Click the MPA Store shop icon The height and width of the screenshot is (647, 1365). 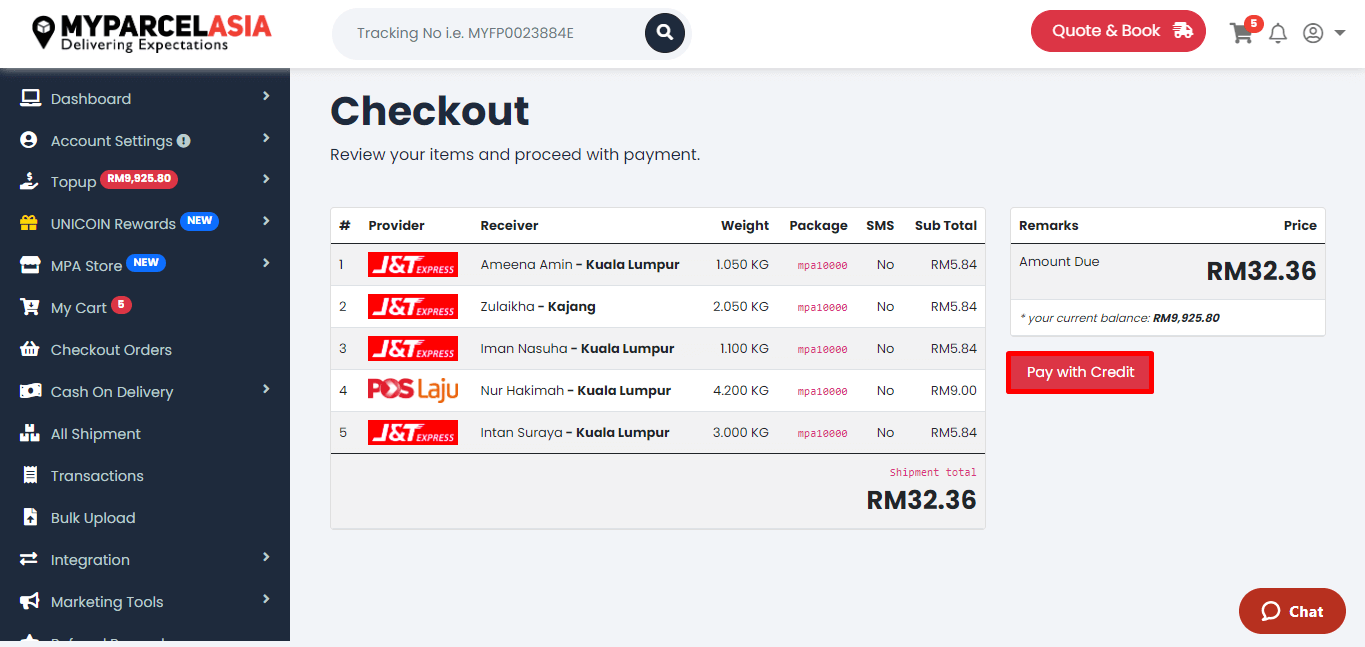[x=30, y=266]
